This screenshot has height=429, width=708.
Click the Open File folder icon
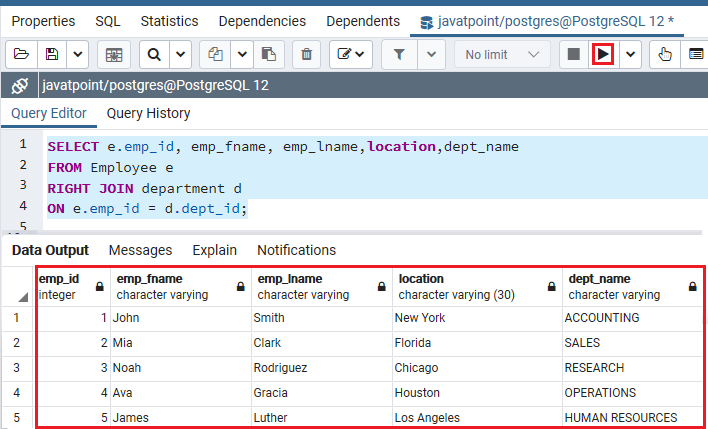[21, 55]
